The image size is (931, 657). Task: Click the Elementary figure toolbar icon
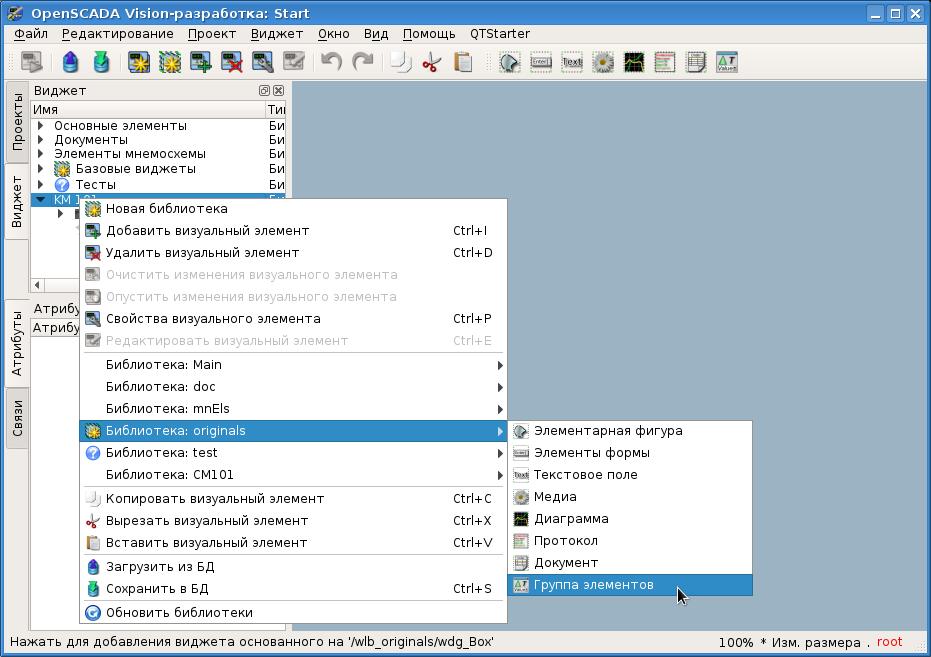pos(510,62)
